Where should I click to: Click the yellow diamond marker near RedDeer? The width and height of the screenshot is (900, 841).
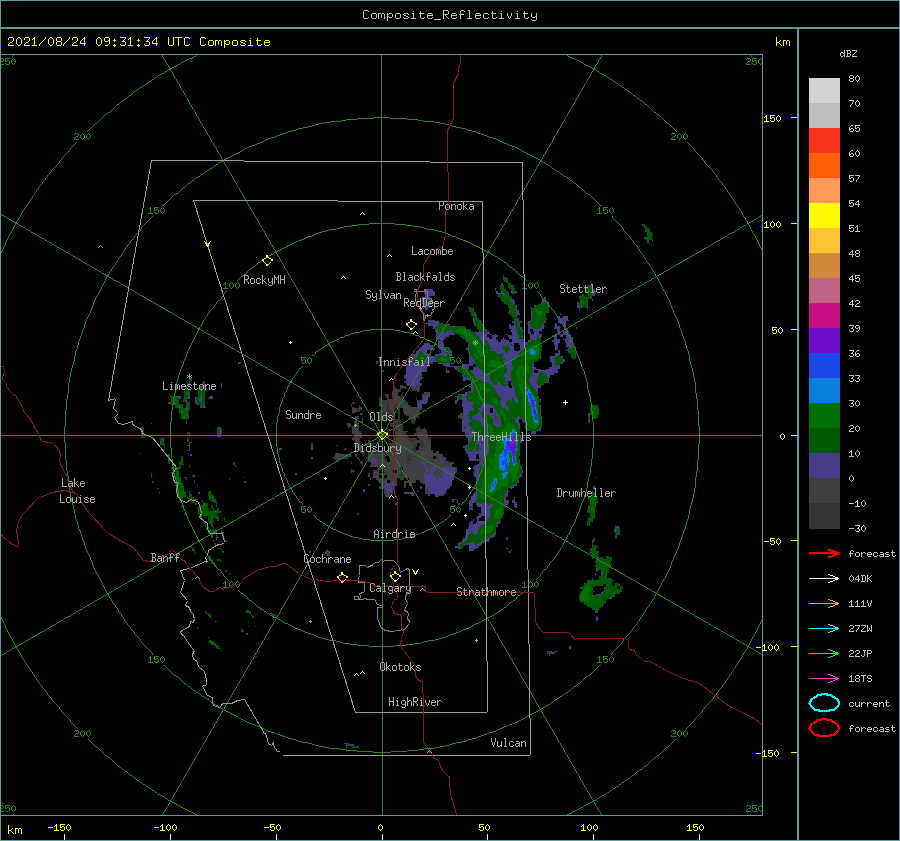coord(411,325)
